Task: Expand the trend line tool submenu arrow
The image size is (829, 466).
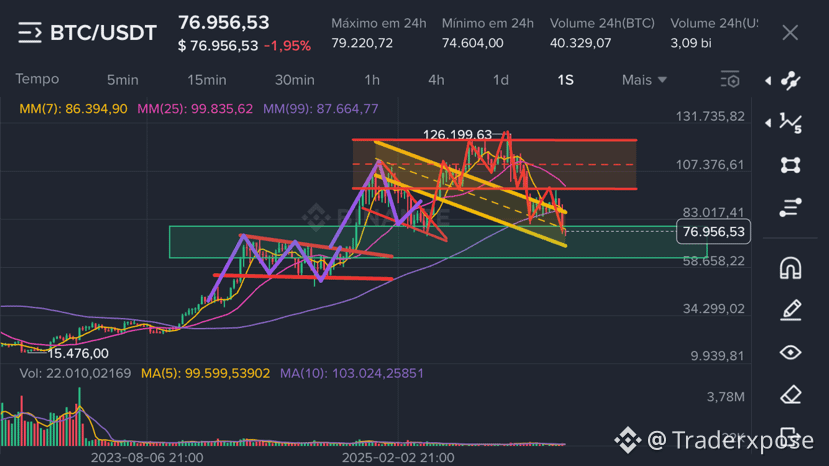Action: pos(768,80)
